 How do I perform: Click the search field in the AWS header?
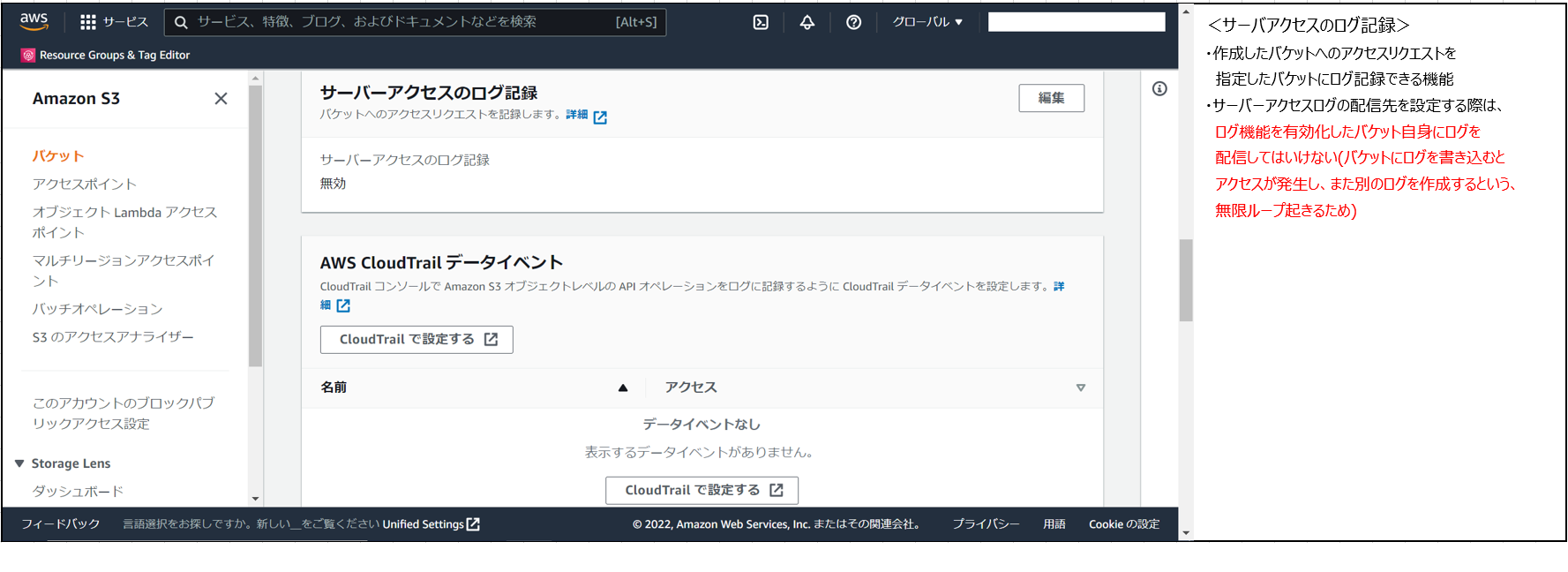(415, 22)
